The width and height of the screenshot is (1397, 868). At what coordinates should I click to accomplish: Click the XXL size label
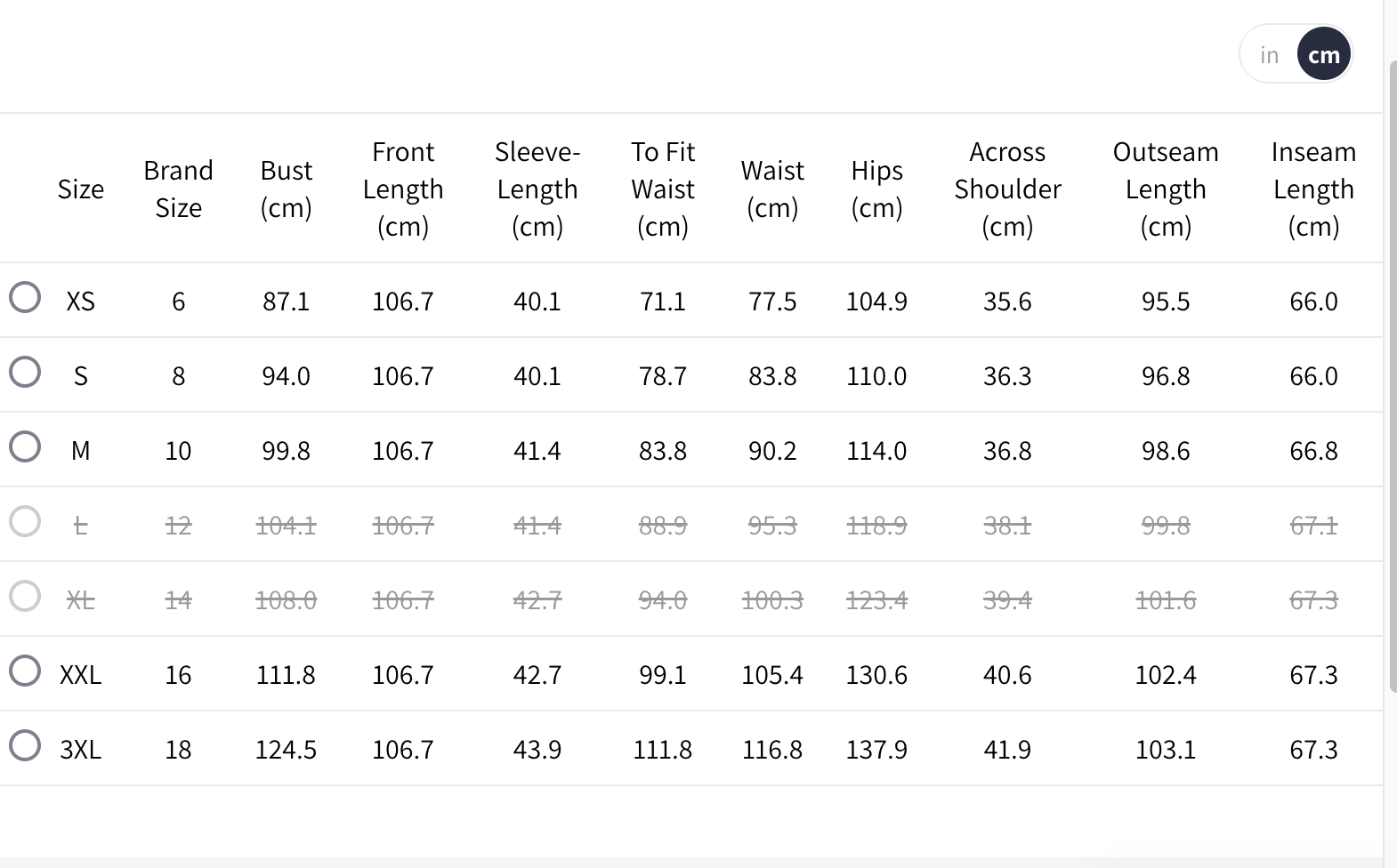[x=80, y=675]
